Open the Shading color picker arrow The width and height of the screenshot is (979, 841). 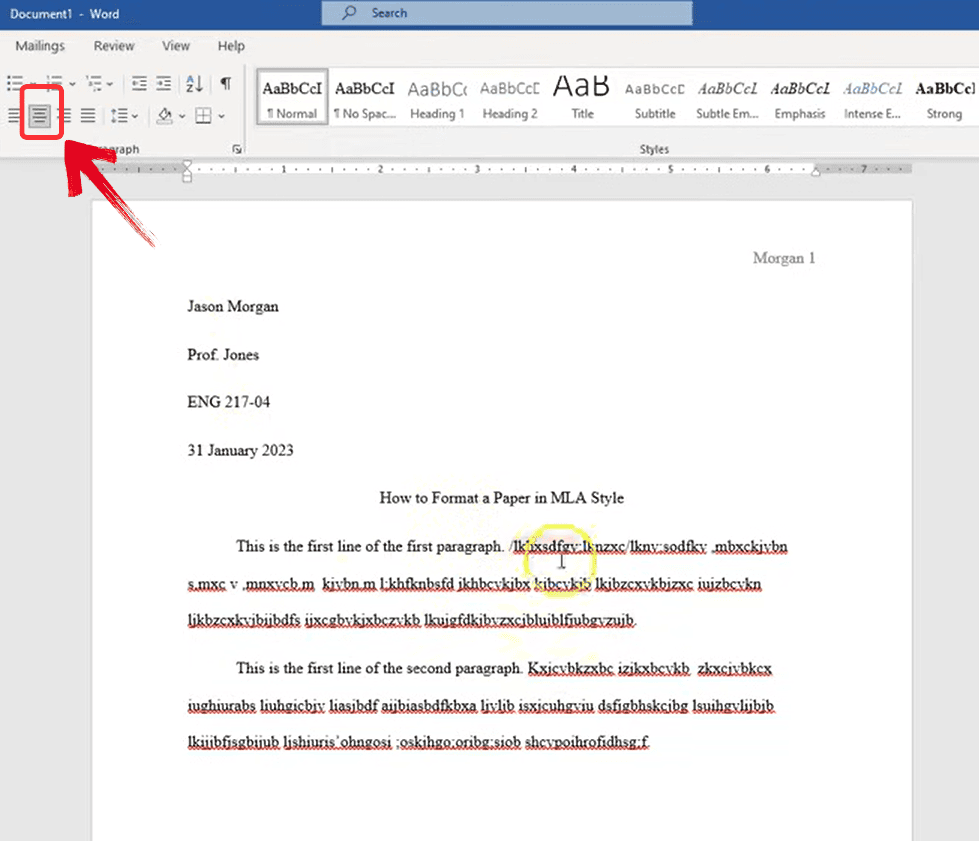click(181, 115)
